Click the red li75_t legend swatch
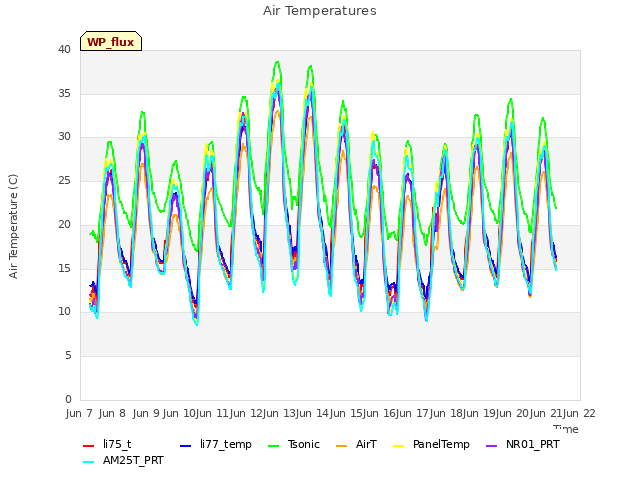This screenshot has width=640, height=480. tap(89, 446)
